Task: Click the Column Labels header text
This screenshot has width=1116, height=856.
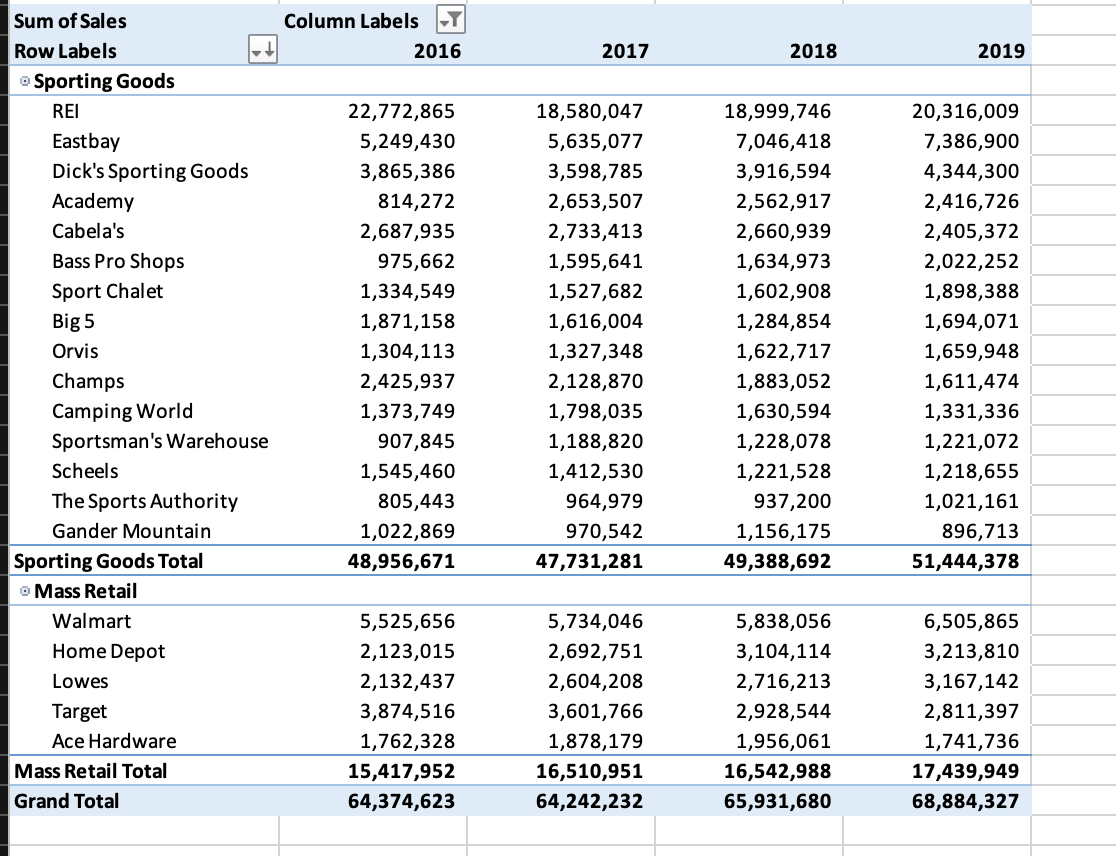Action: (351, 21)
